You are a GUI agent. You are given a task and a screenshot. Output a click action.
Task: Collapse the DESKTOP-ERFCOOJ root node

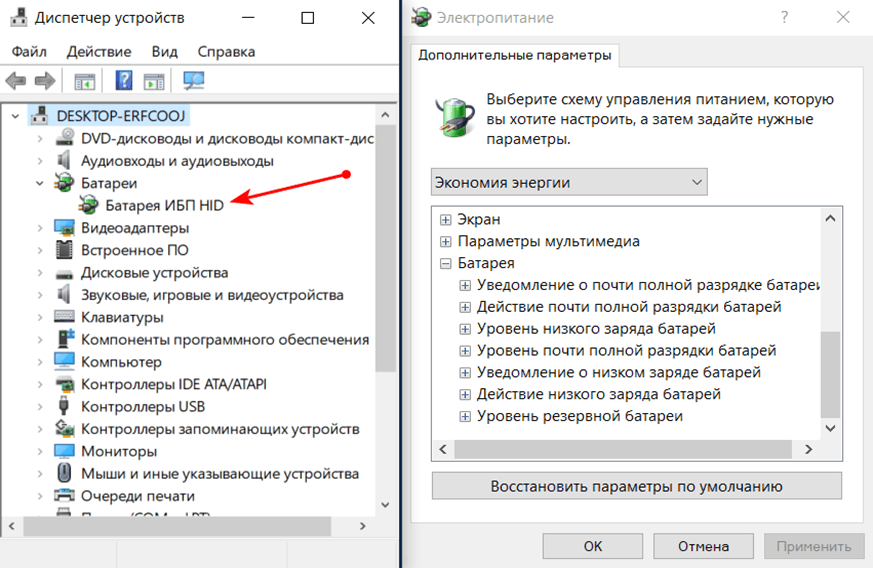tap(16, 116)
